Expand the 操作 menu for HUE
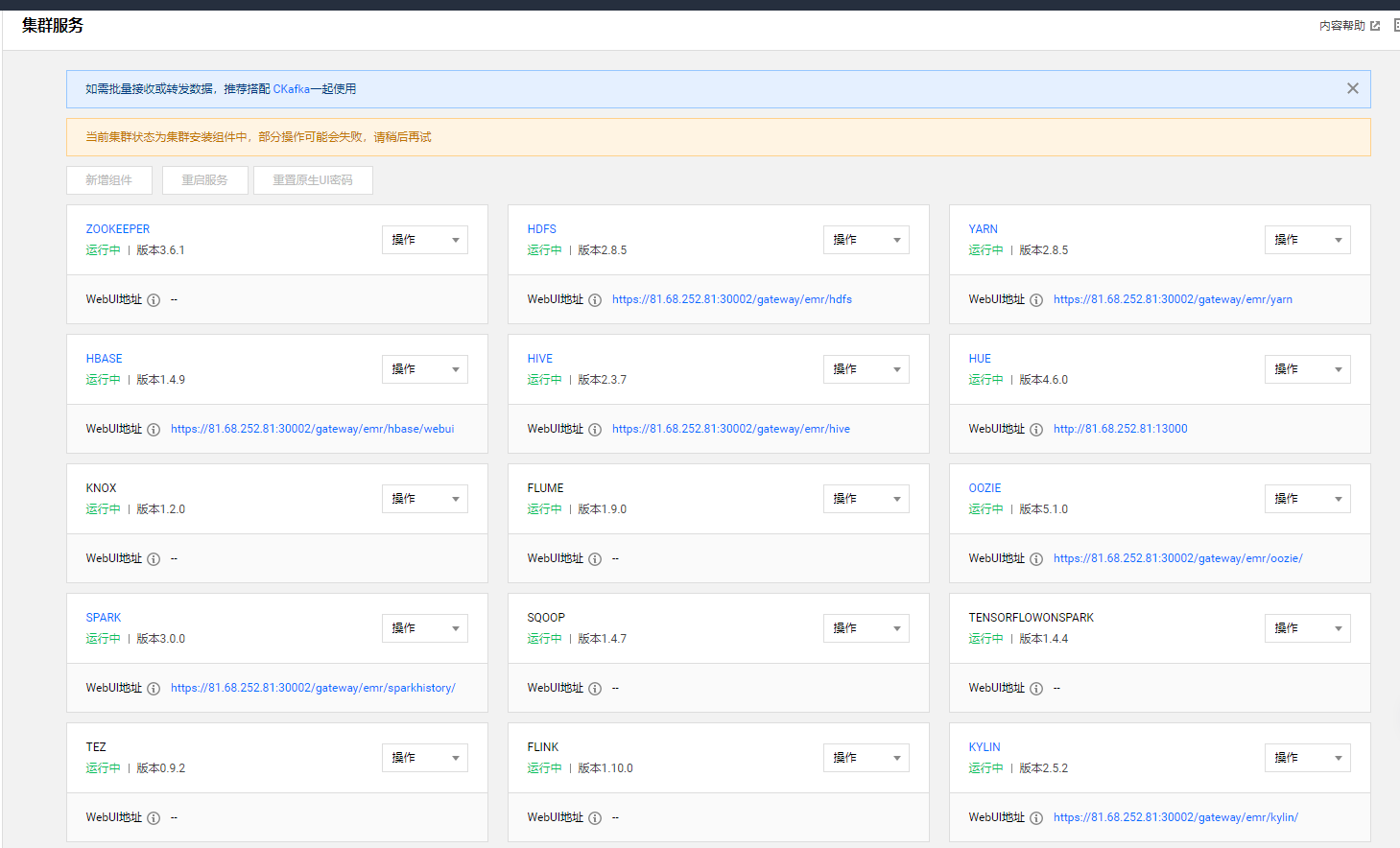 pyautogui.click(x=1308, y=369)
